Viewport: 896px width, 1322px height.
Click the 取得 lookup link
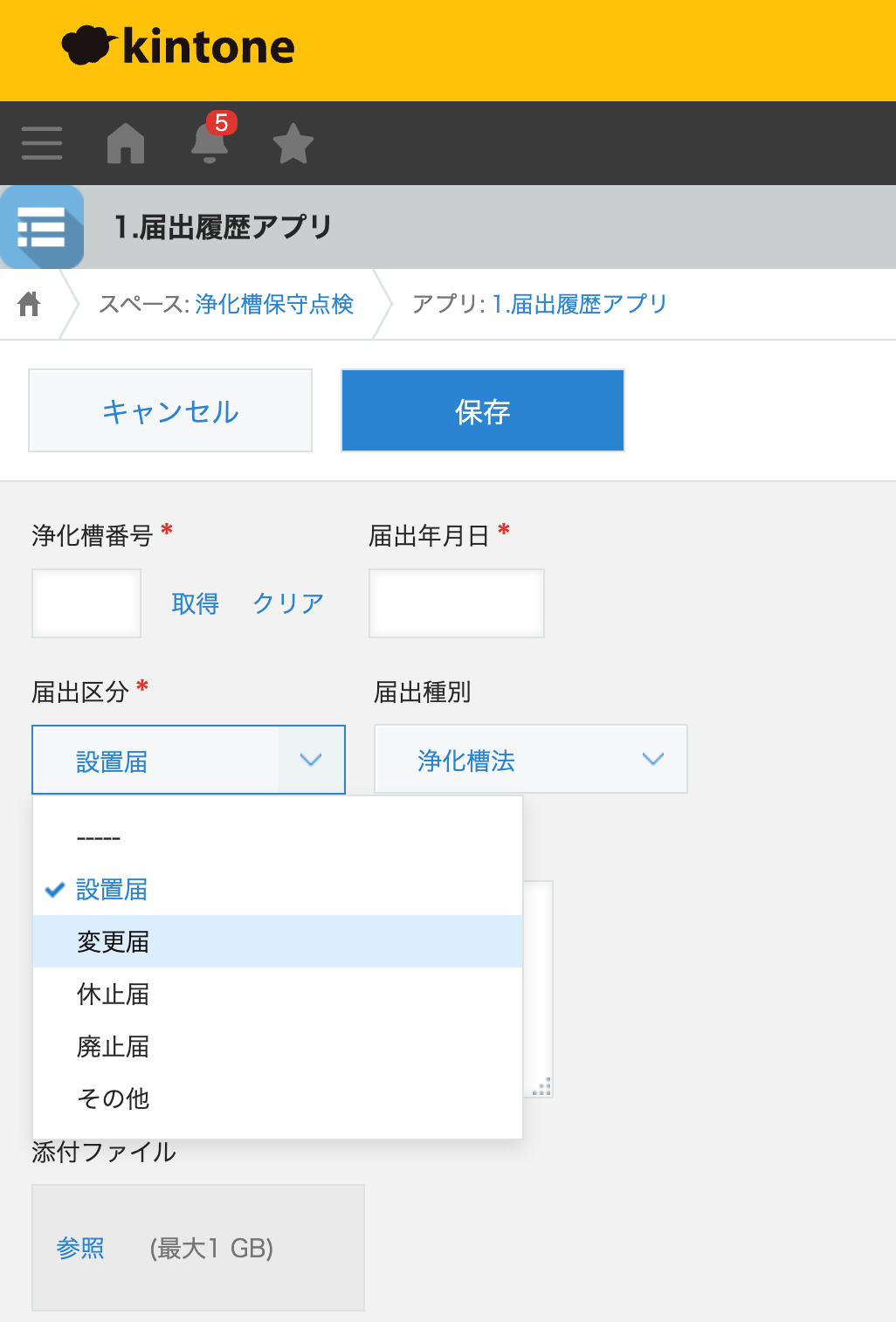tap(195, 603)
